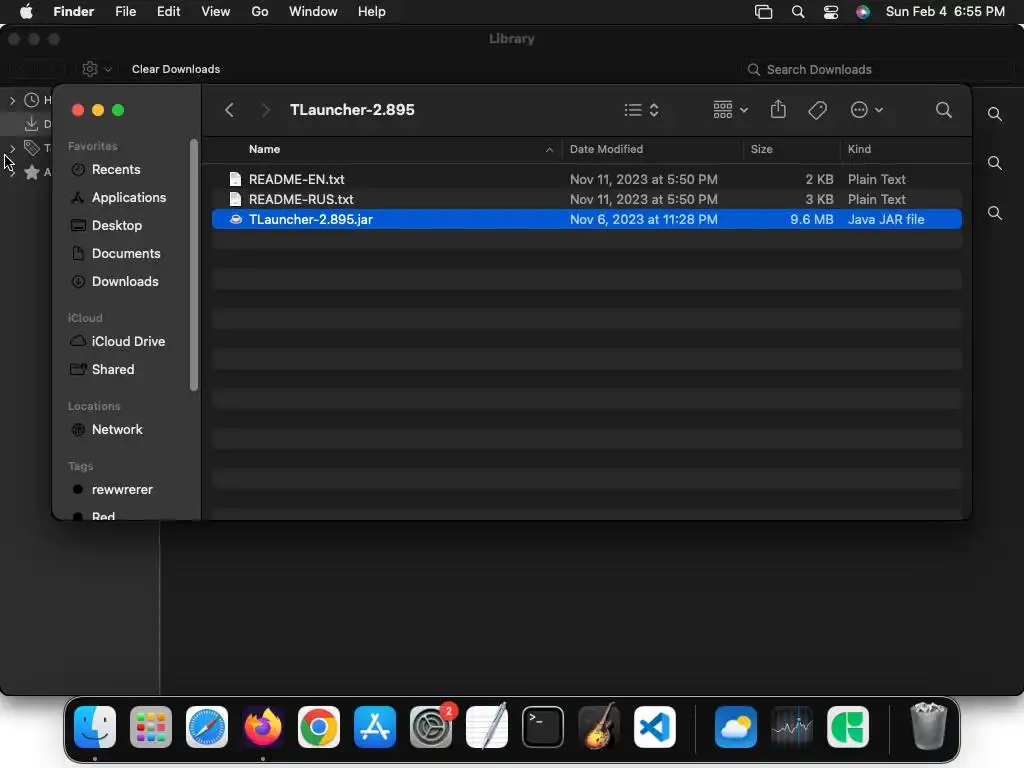Screen dimensions: 1024x768
Task: Open the File menu
Action: pyautogui.click(x=125, y=12)
